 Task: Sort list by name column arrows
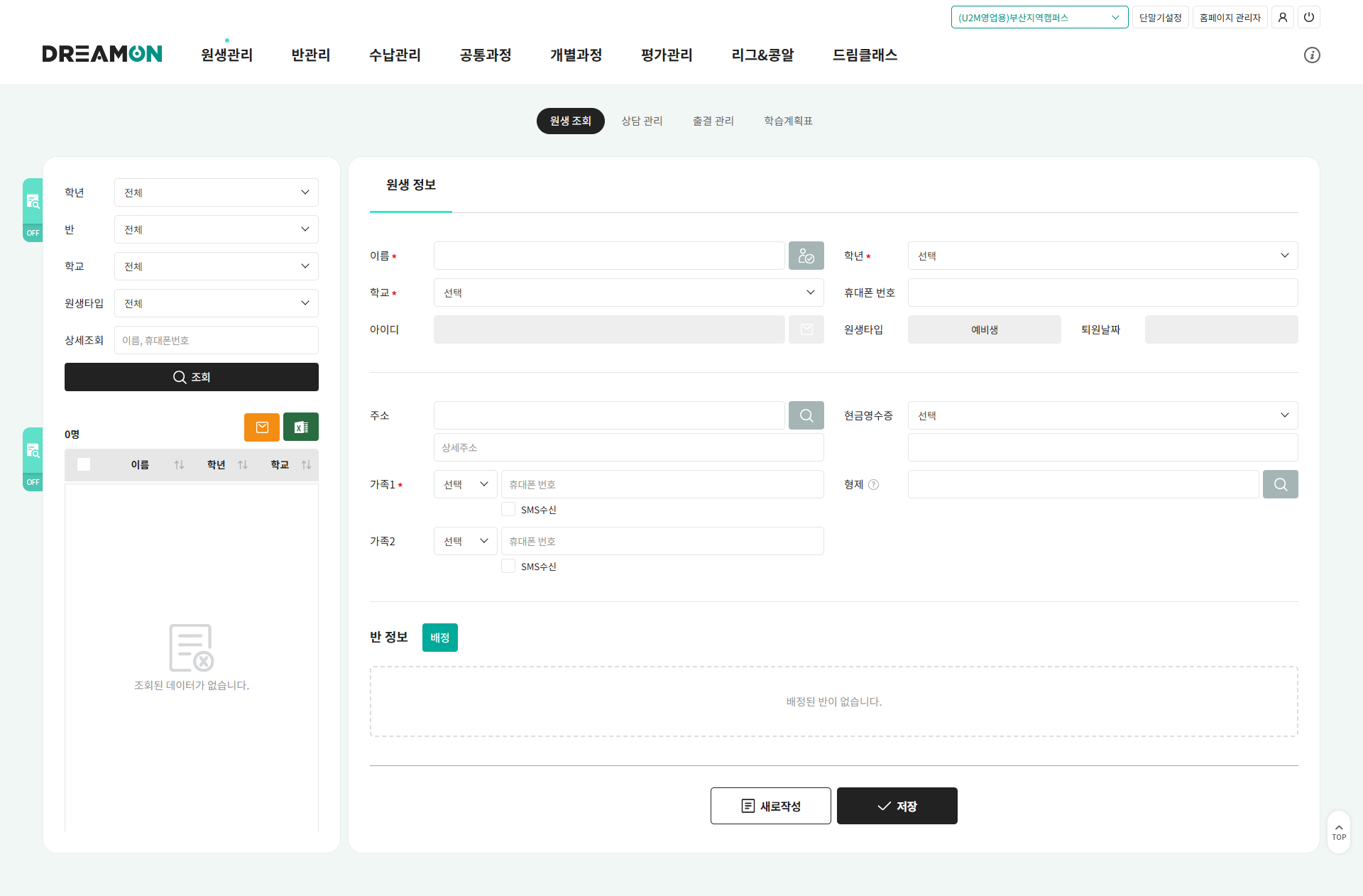tap(179, 464)
